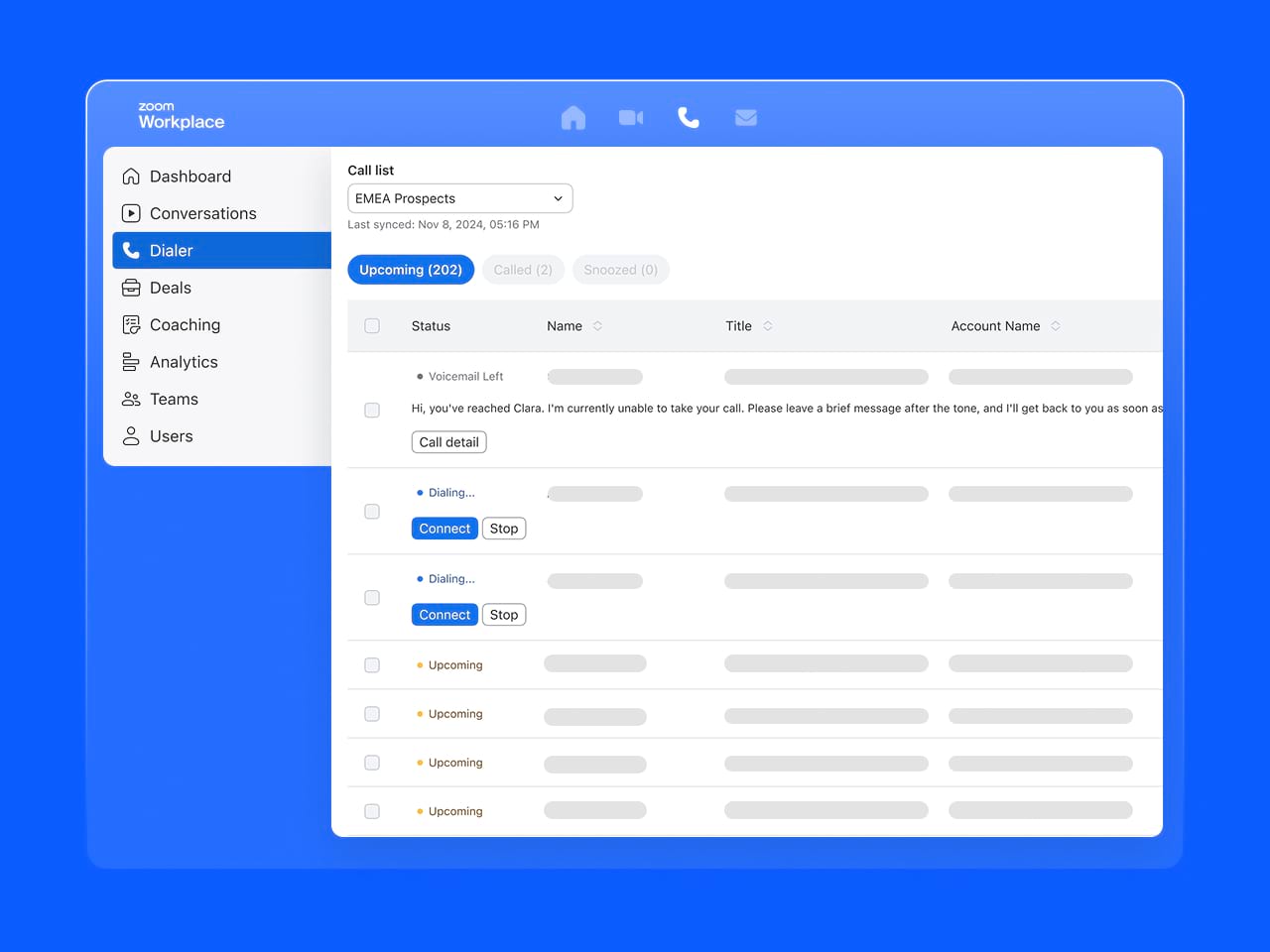
Task: Select the checkbox on the first Dialing row
Action: click(372, 512)
